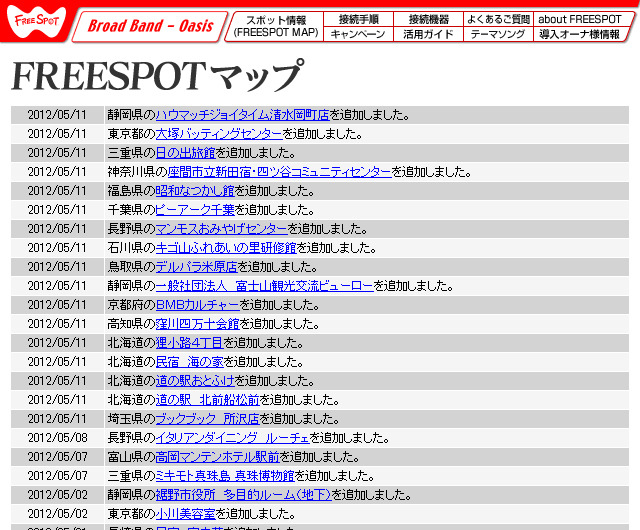The width and height of the screenshot is (640, 530).
Task: Open the ピーアーク千葉 link
Action: [195, 210]
